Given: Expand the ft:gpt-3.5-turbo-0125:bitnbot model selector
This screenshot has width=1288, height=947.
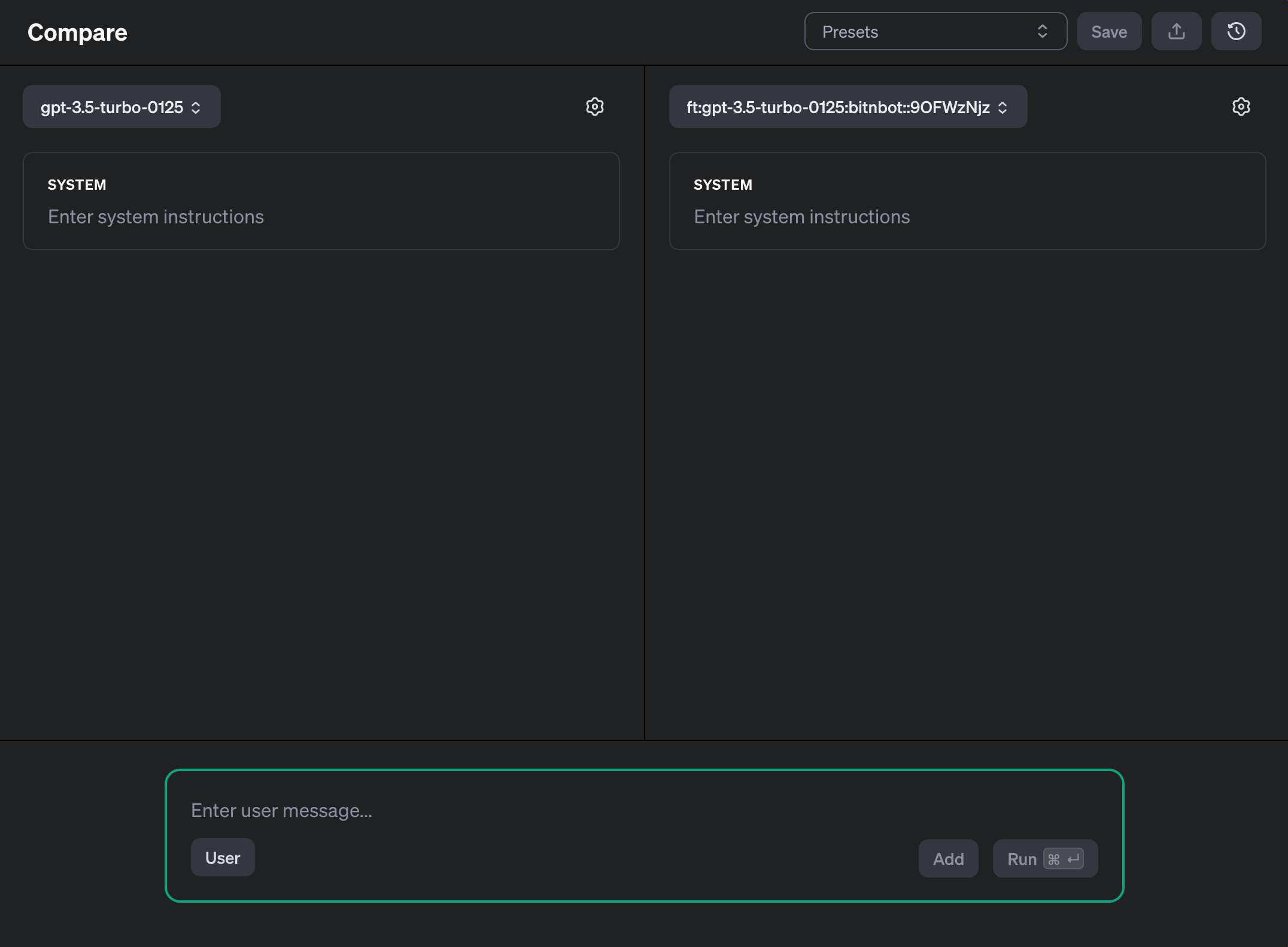Looking at the screenshot, I should [838, 107].
